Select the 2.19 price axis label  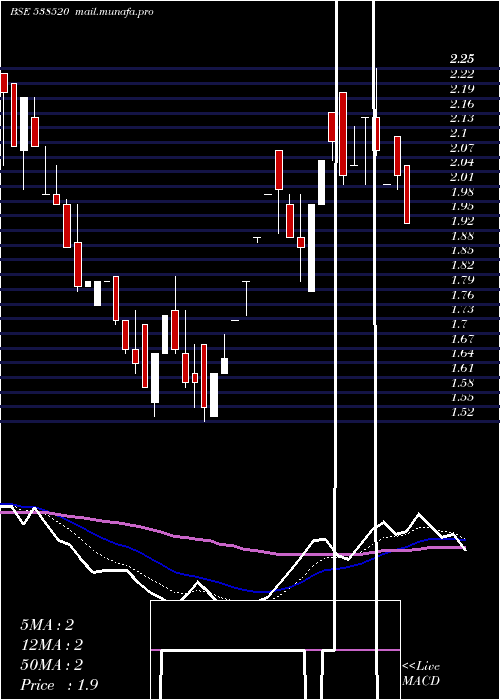(462, 88)
